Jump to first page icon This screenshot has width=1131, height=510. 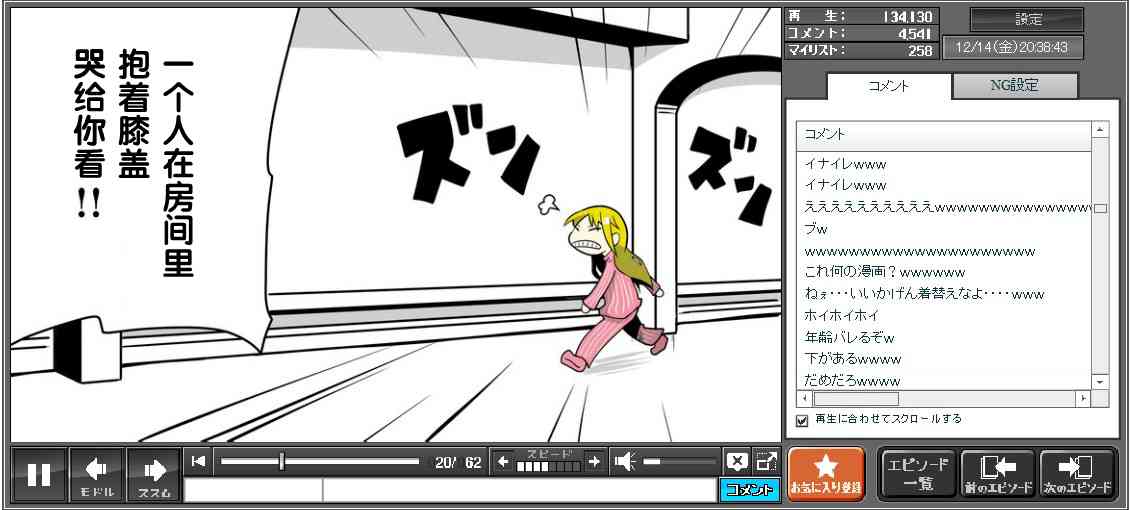[199, 461]
